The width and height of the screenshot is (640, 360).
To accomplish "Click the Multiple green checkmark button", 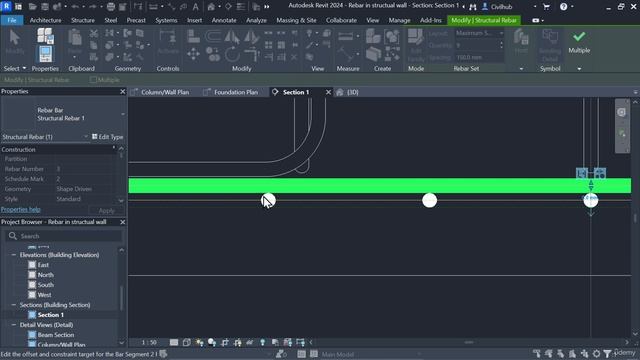I will pos(579,42).
